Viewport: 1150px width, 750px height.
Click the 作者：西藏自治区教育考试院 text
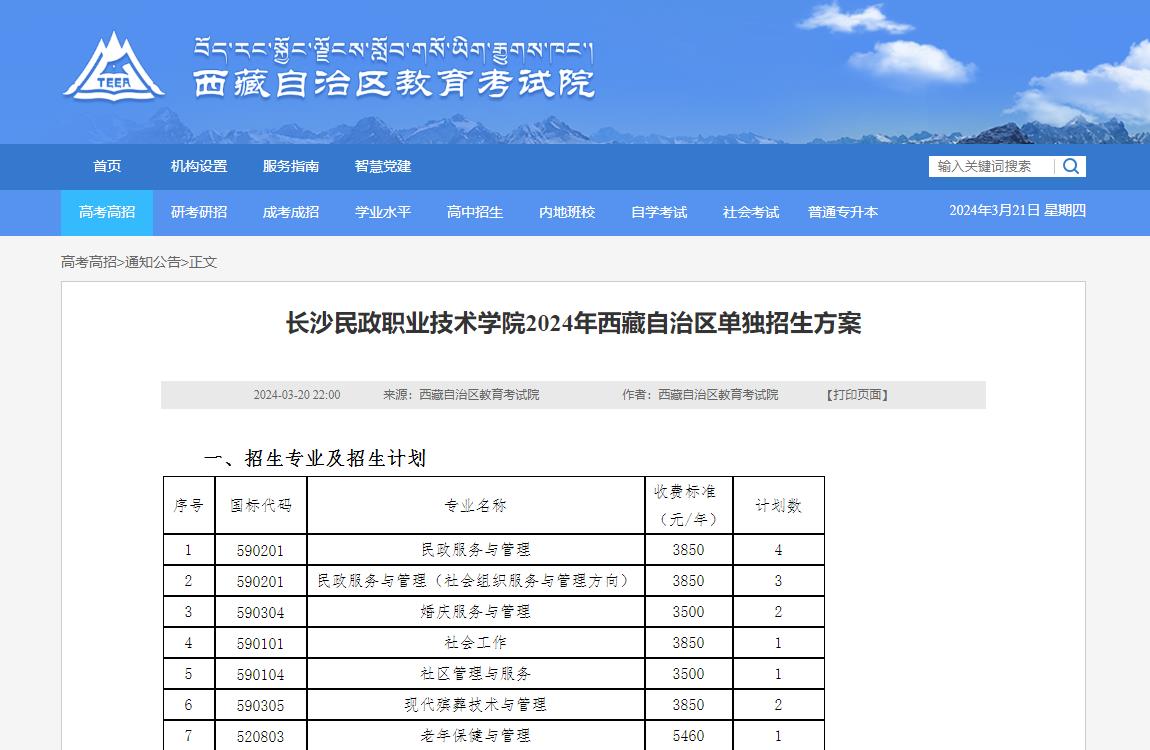pyautogui.click(x=700, y=395)
